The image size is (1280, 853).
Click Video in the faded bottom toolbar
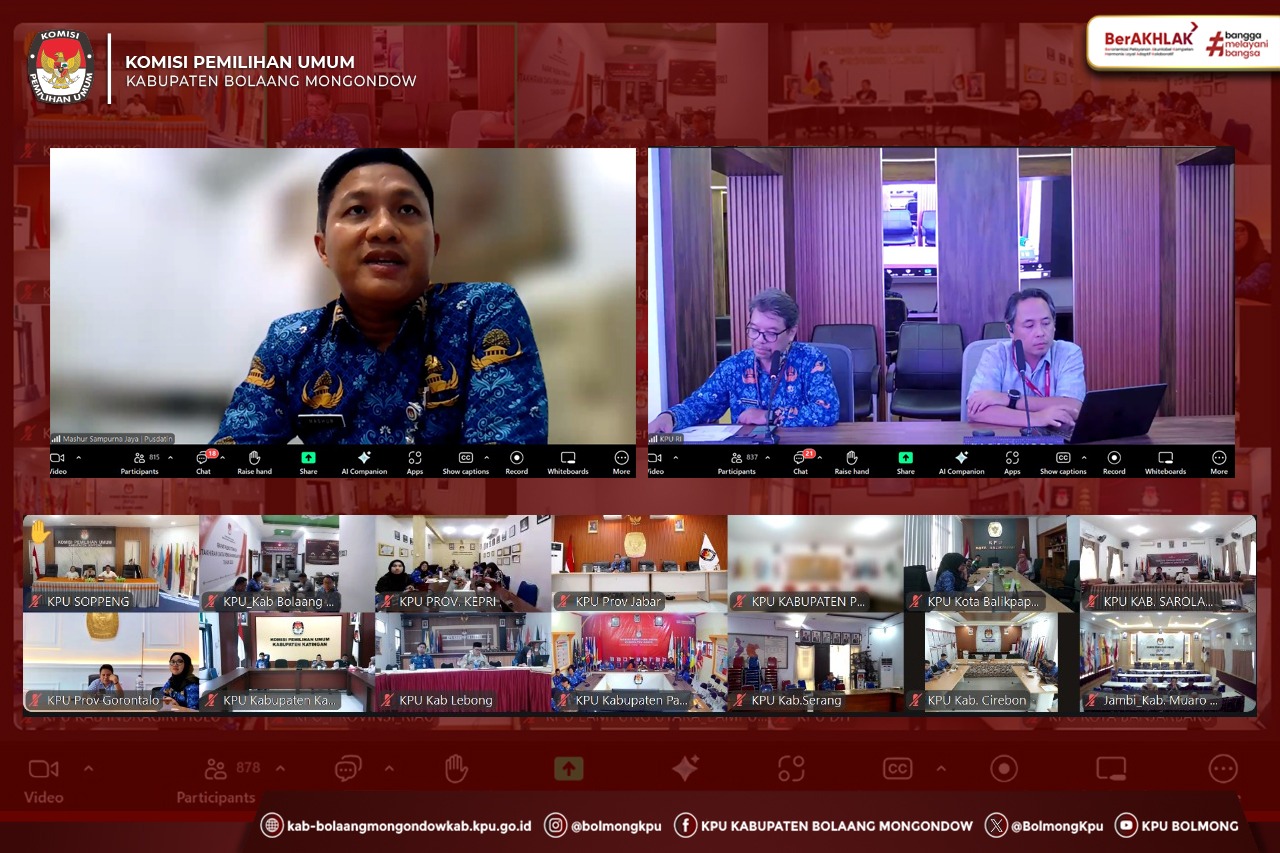coord(43,779)
